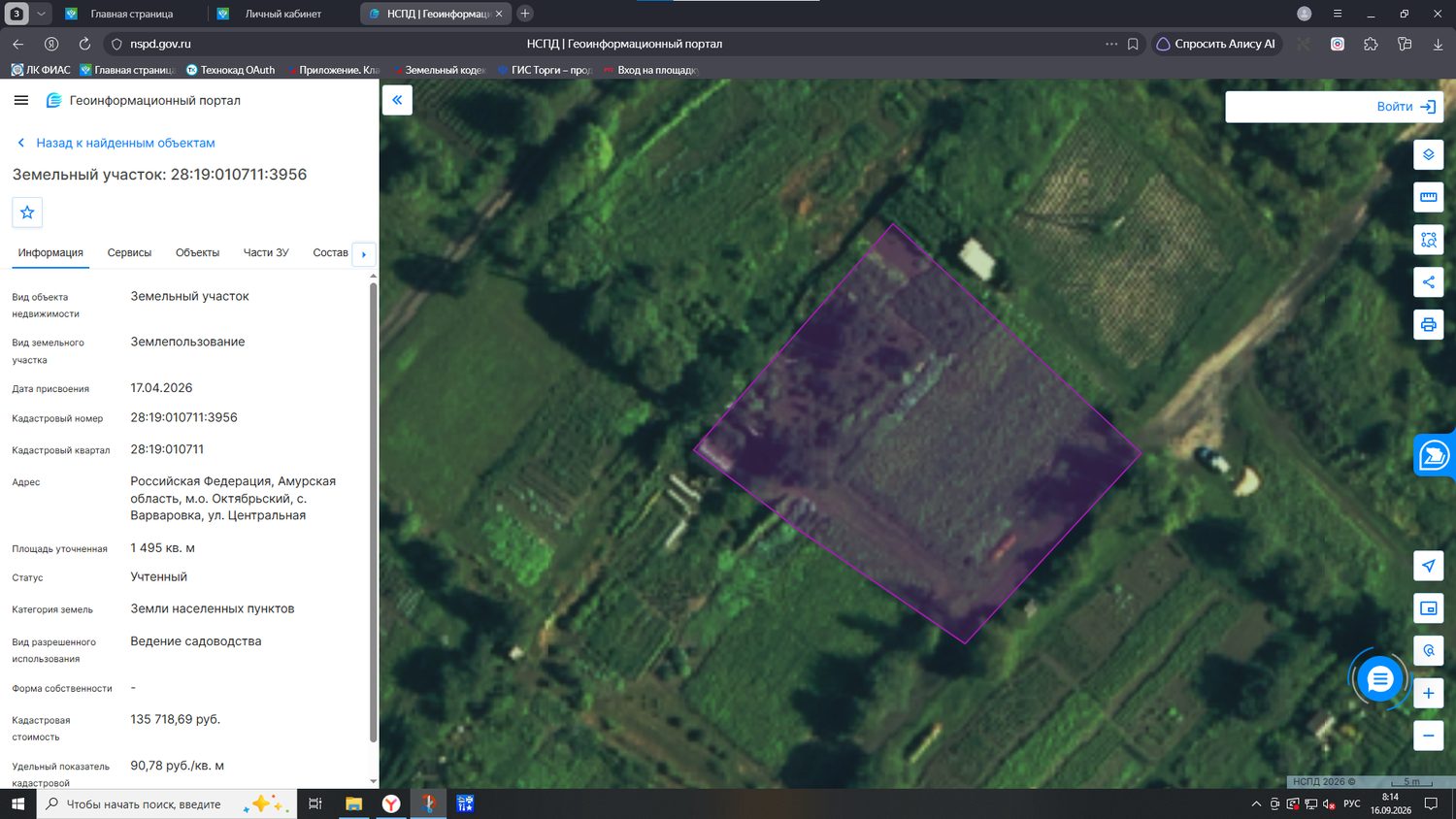The width and height of the screenshot is (1456, 819).
Task: Reload the page in the browser
Action: 84,44
